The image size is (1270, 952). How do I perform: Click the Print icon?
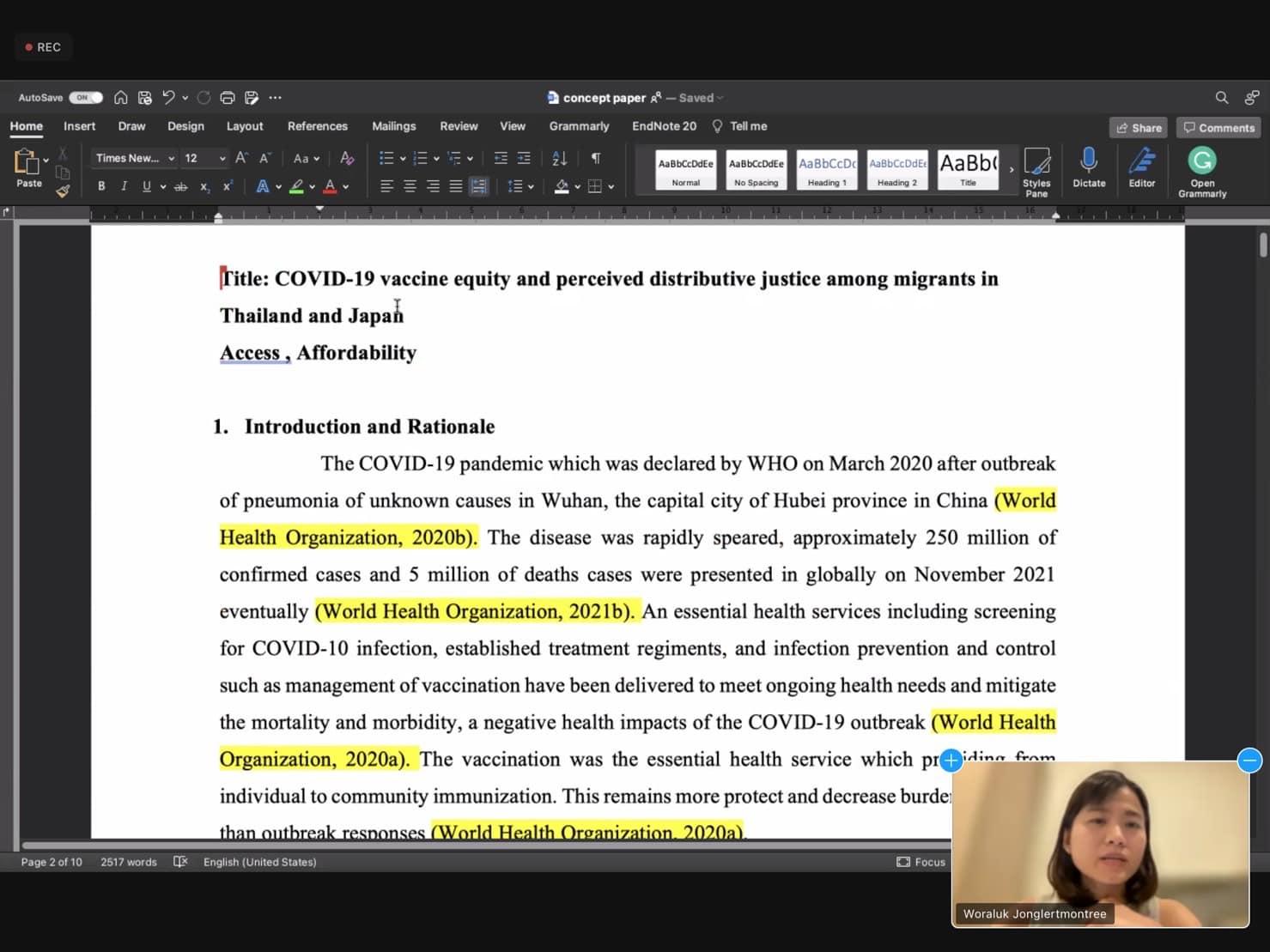228,98
